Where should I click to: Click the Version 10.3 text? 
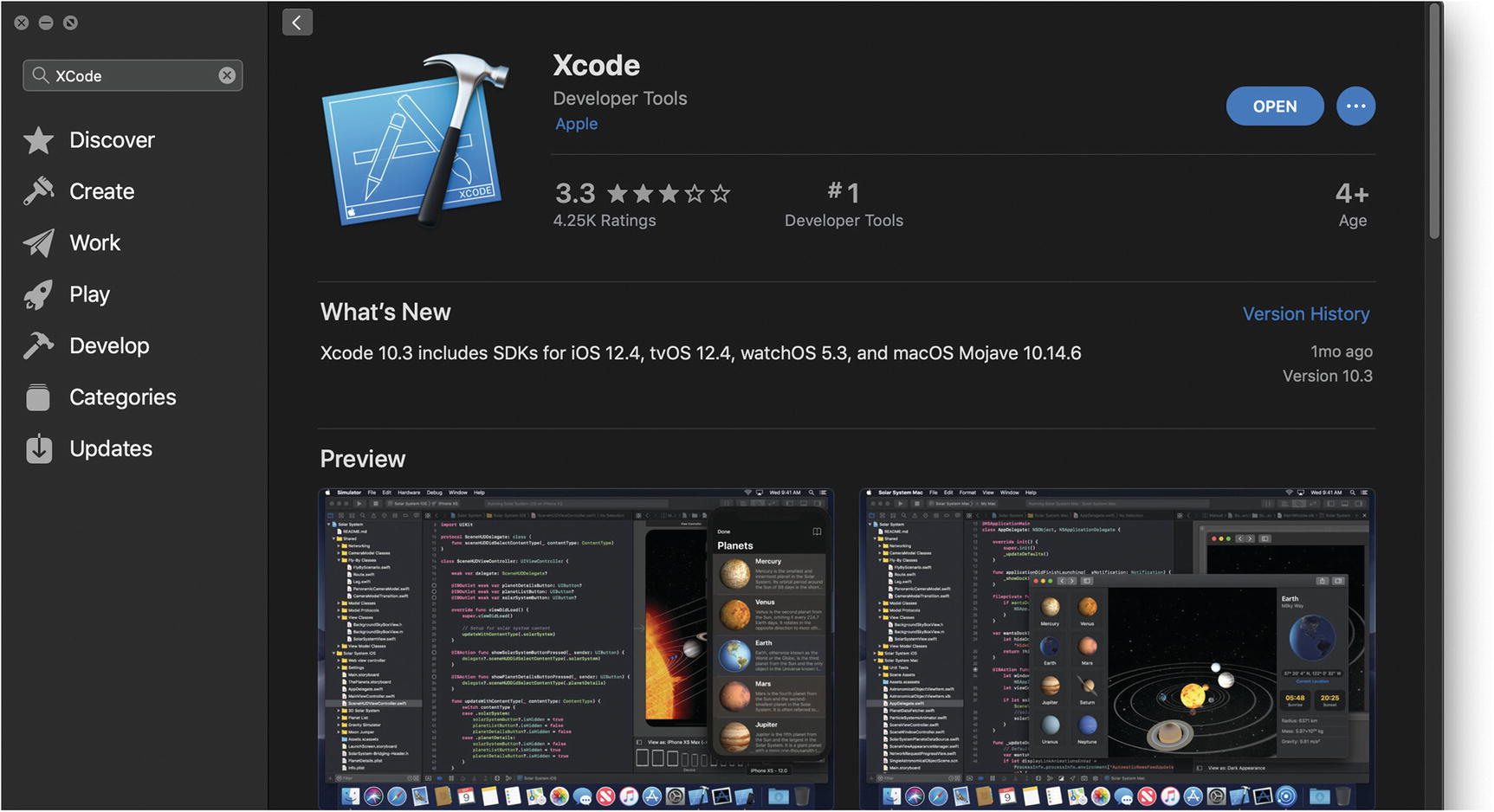(x=1327, y=376)
